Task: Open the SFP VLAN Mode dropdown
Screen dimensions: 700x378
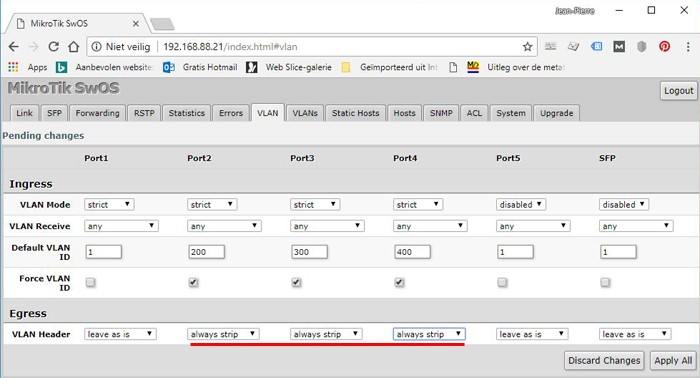Action: click(x=624, y=204)
